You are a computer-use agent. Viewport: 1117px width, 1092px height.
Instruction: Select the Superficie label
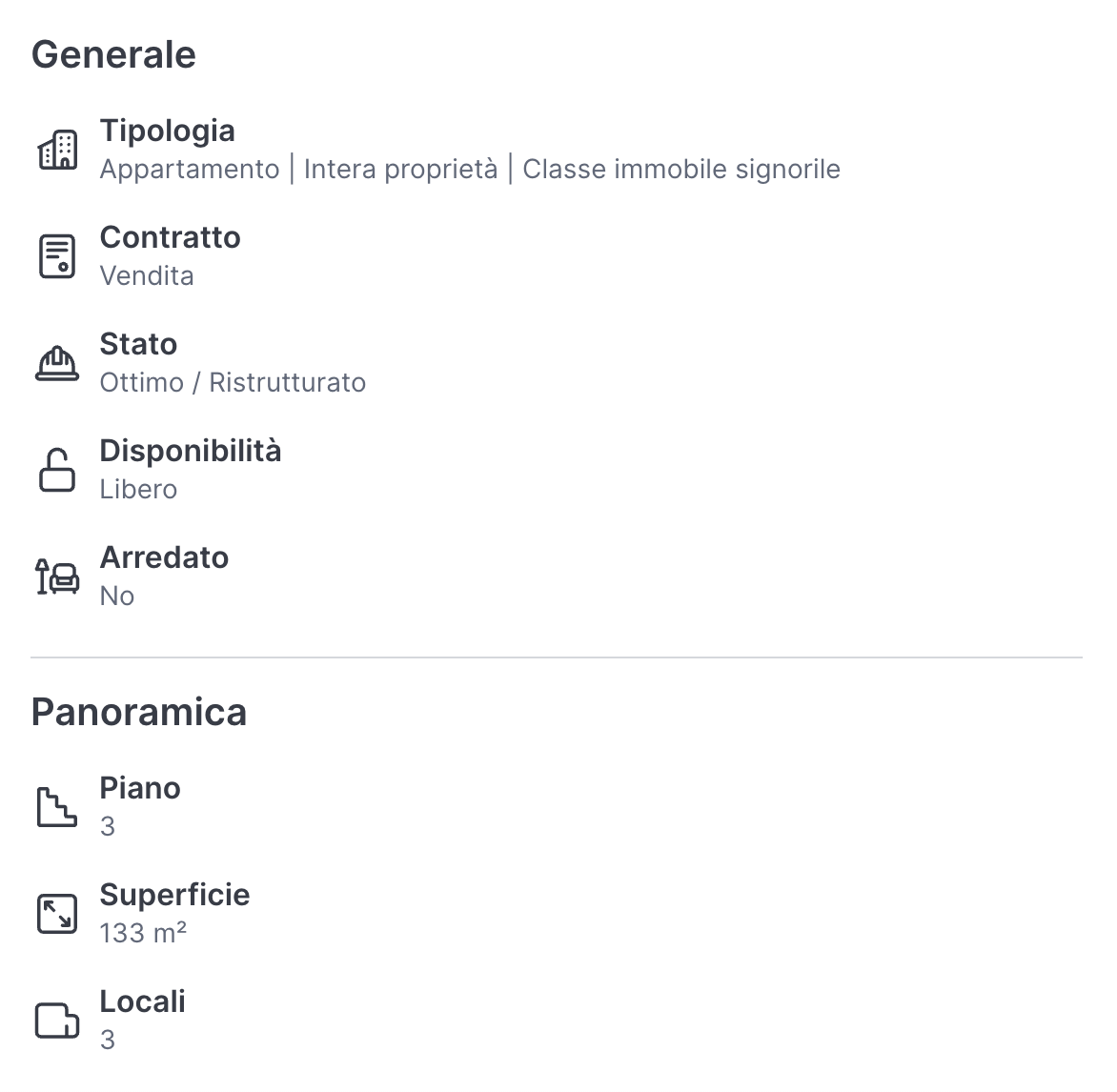click(x=174, y=895)
